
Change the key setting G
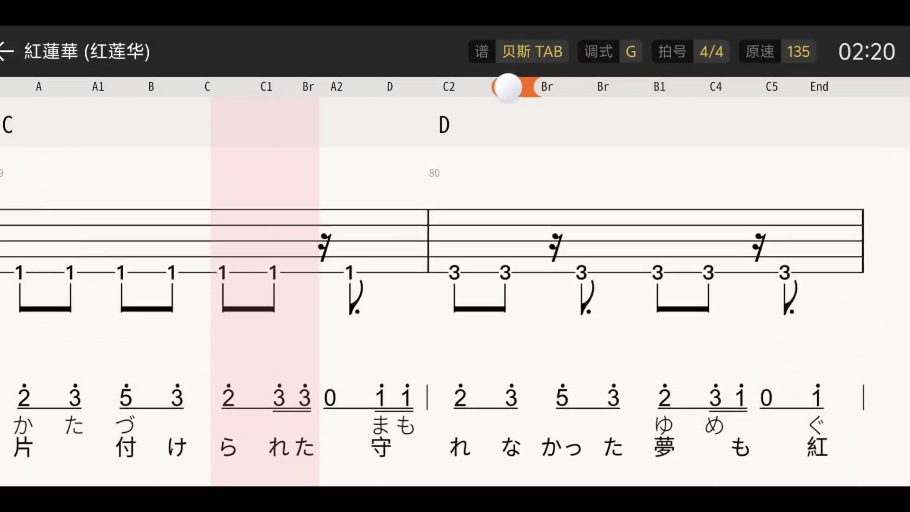[x=631, y=52]
